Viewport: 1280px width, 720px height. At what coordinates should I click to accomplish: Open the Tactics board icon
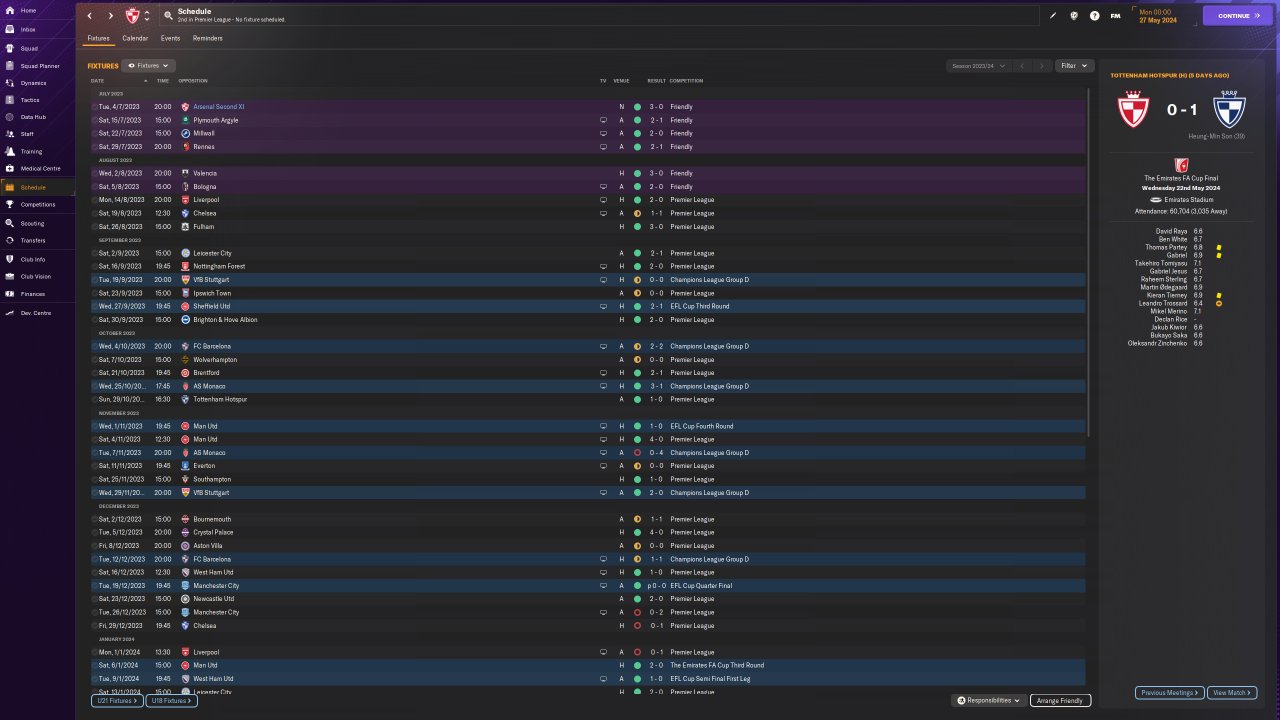tap(9, 100)
